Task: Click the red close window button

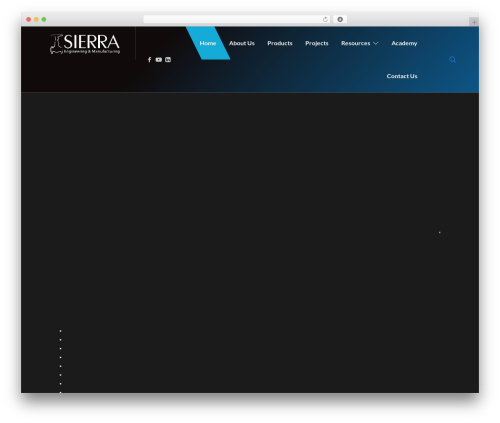Action: (x=29, y=19)
